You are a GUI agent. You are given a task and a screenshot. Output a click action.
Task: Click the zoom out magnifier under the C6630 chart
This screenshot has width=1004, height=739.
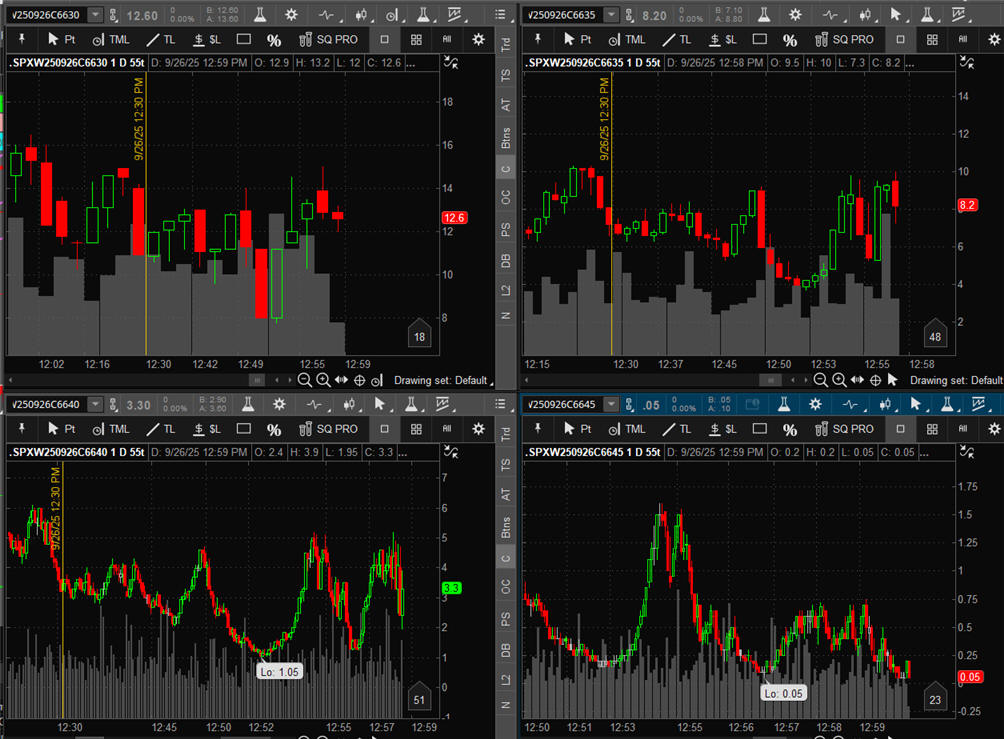[x=305, y=380]
